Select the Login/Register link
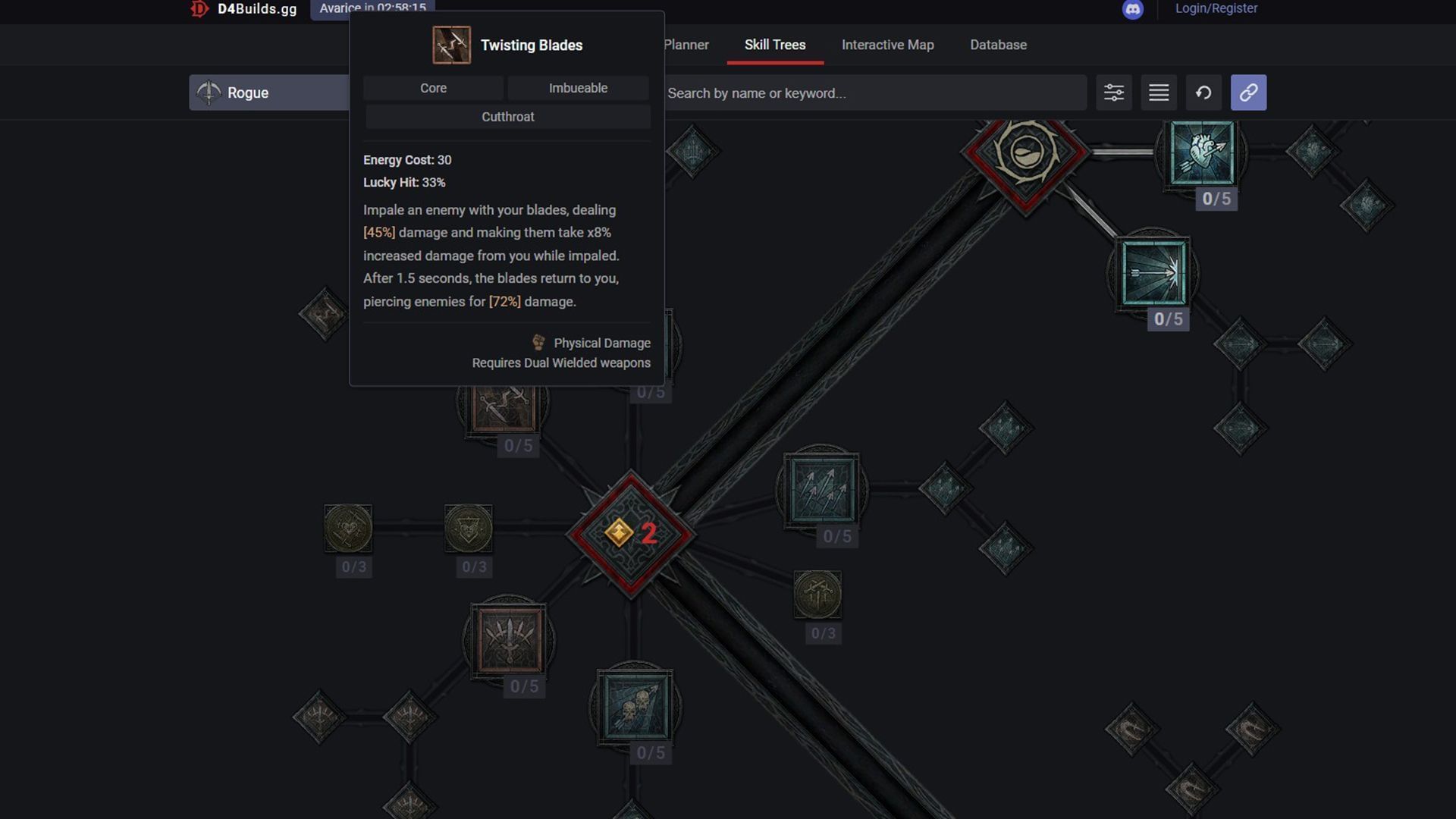This screenshot has width=1456, height=819. point(1216,8)
